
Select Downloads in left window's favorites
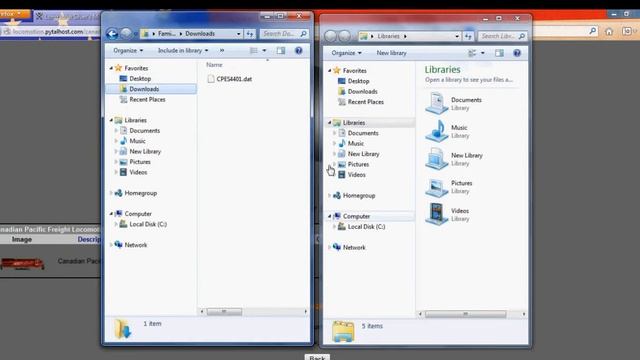pyautogui.click(x=144, y=89)
